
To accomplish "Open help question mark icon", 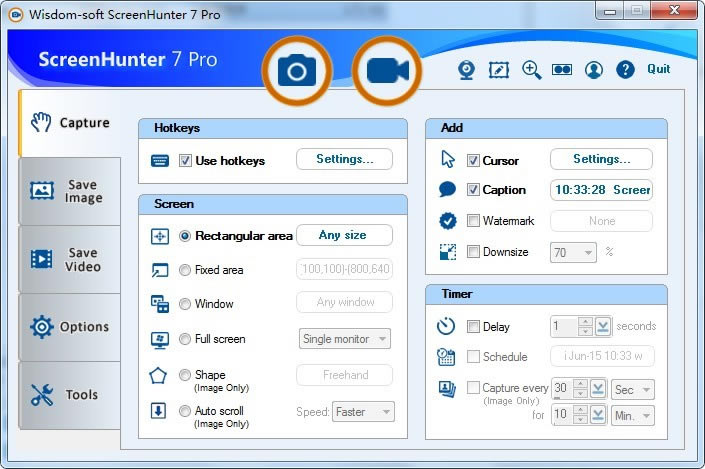I will [x=626, y=70].
